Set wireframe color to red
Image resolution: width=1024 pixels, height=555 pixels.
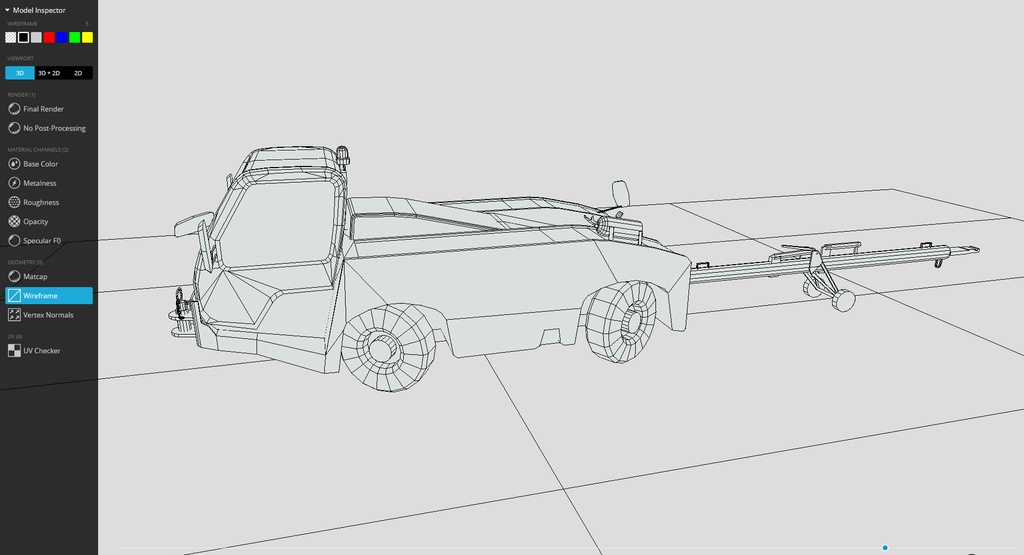tap(49, 37)
